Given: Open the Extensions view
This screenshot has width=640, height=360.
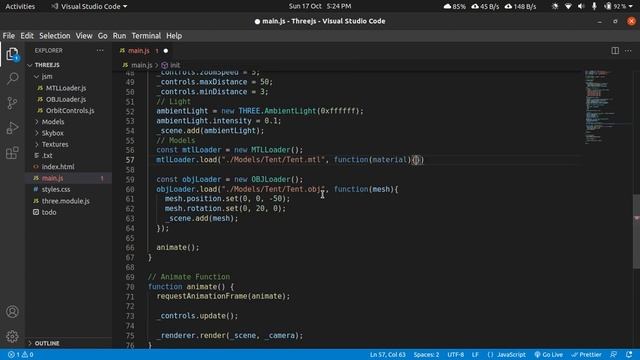Looking at the screenshot, I should click(12, 153).
